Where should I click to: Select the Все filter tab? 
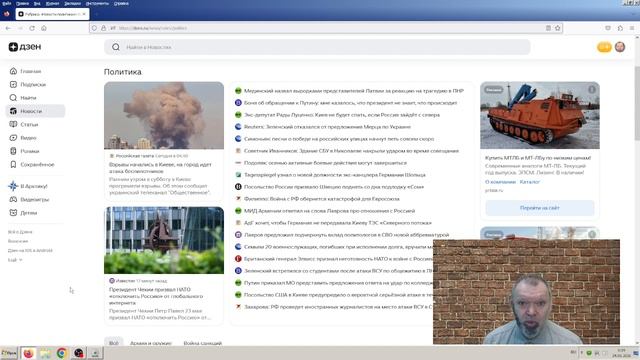(x=113, y=343)
